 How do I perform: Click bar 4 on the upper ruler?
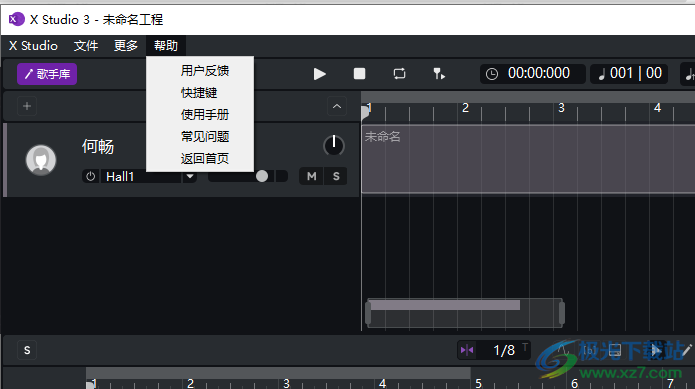[x=657, y=108]
